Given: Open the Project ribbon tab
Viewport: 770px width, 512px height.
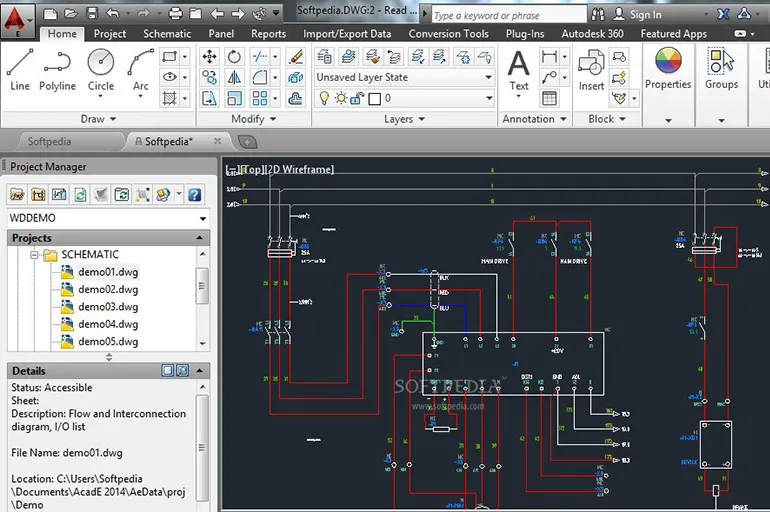Looking at the screenshot, I should tap(110, 33).
